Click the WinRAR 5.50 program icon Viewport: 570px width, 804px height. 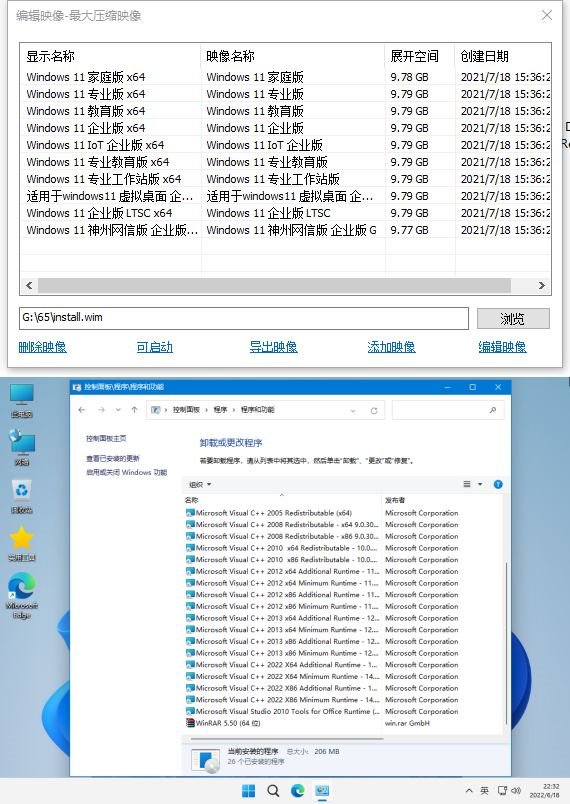point(190,723)
